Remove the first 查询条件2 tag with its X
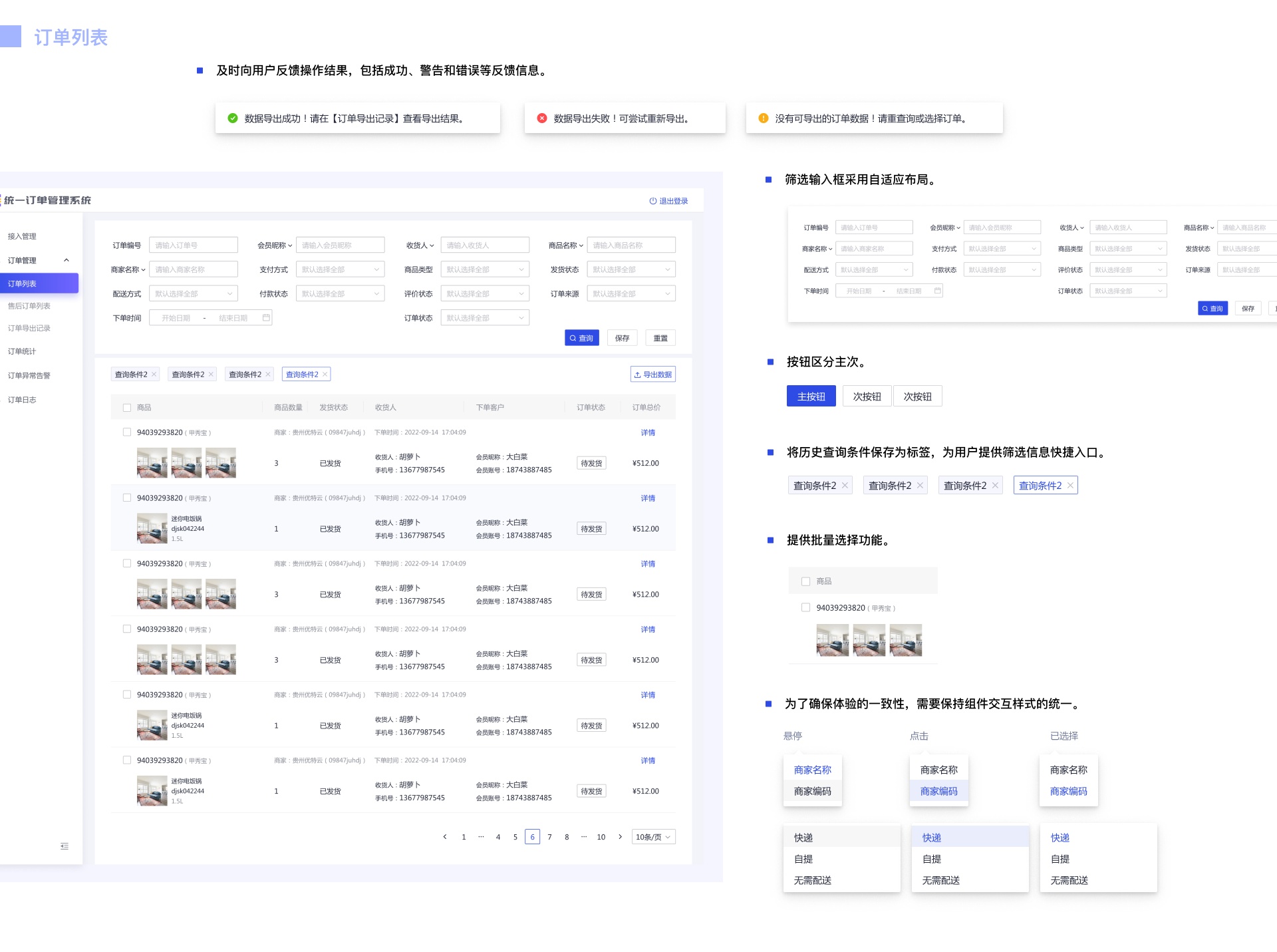 tap(154, 375)
